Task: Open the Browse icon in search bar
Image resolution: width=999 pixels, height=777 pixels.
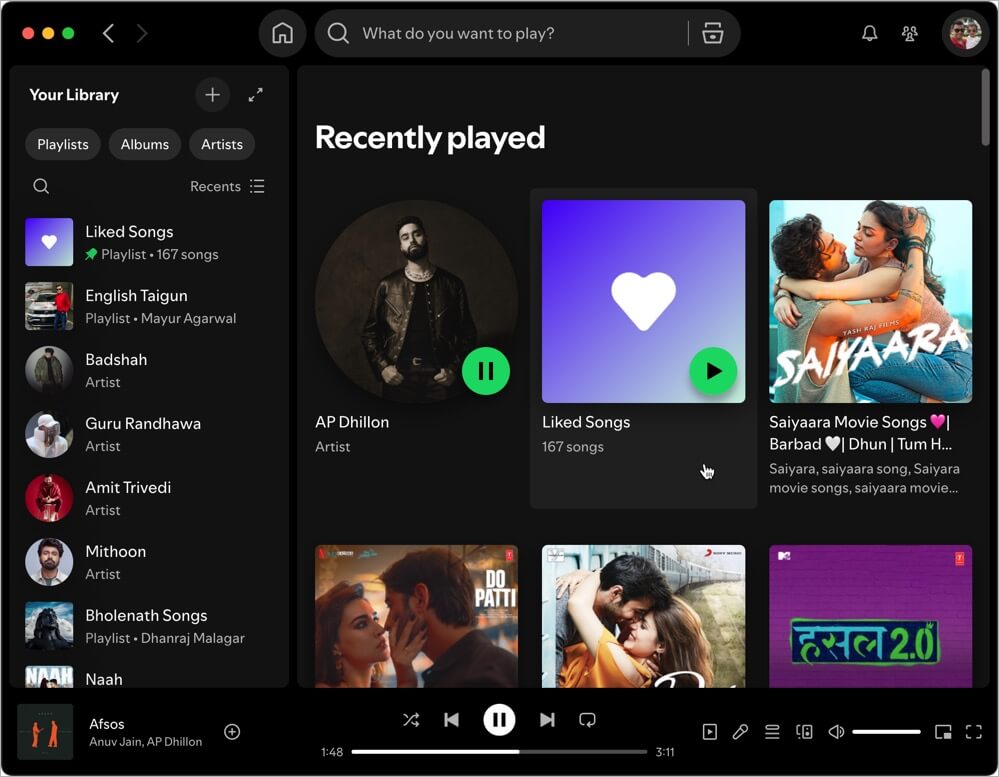Action: pos(712,33)
